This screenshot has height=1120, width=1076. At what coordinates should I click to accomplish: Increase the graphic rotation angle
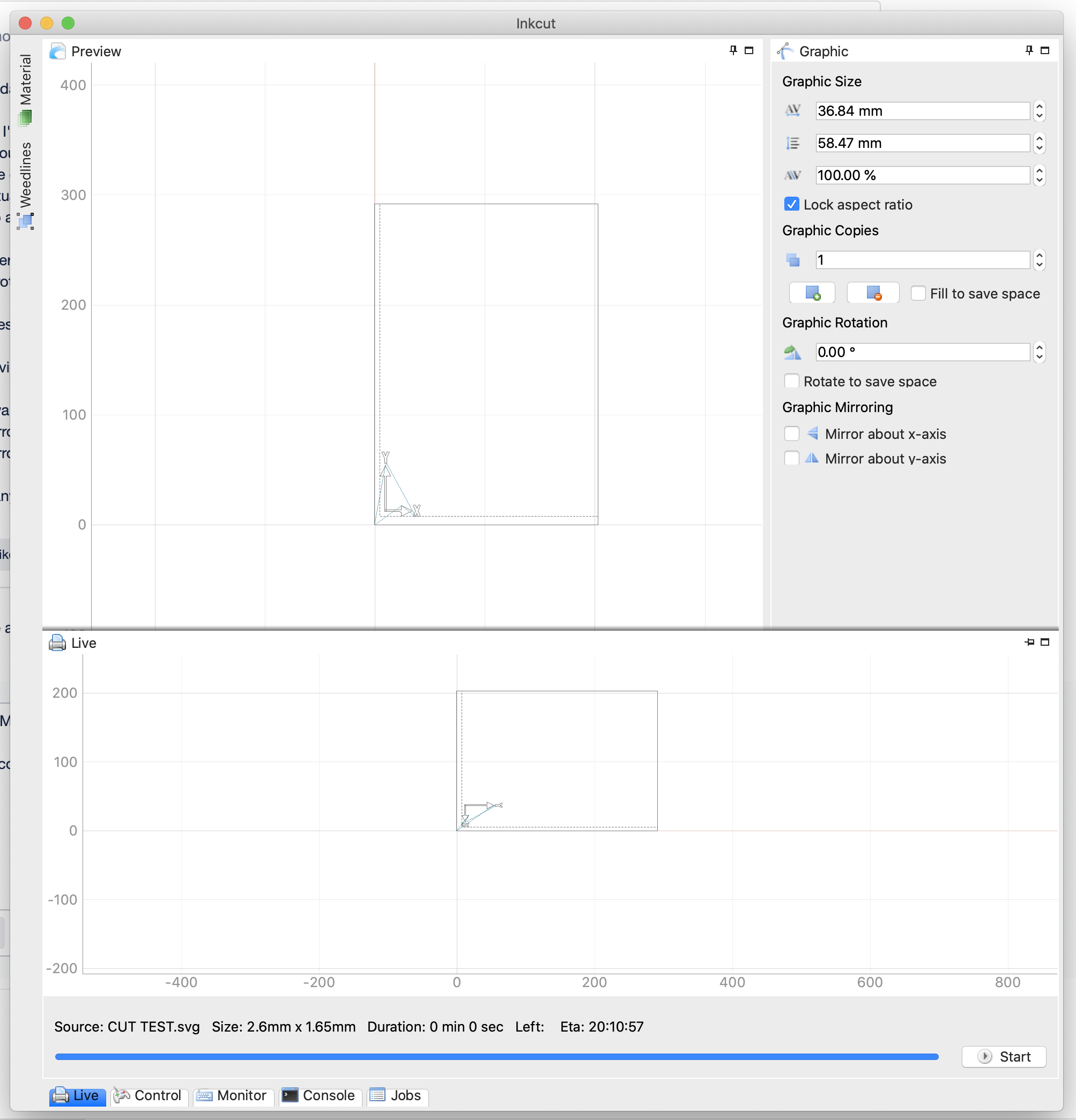pyautogui.click(x=1040, y=347)
